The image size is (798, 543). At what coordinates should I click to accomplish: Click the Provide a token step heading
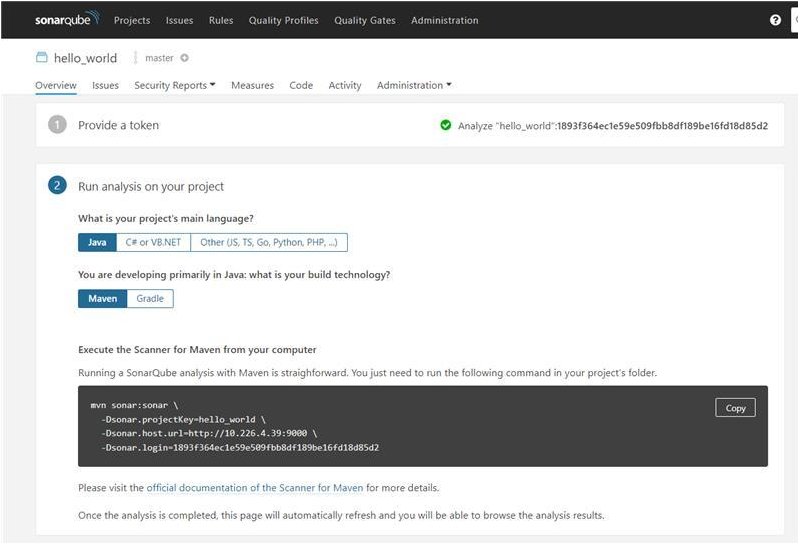coord(118,125)
